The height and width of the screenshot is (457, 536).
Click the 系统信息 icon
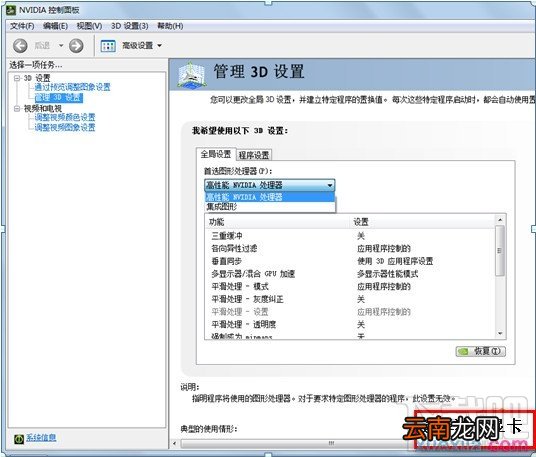19,438
